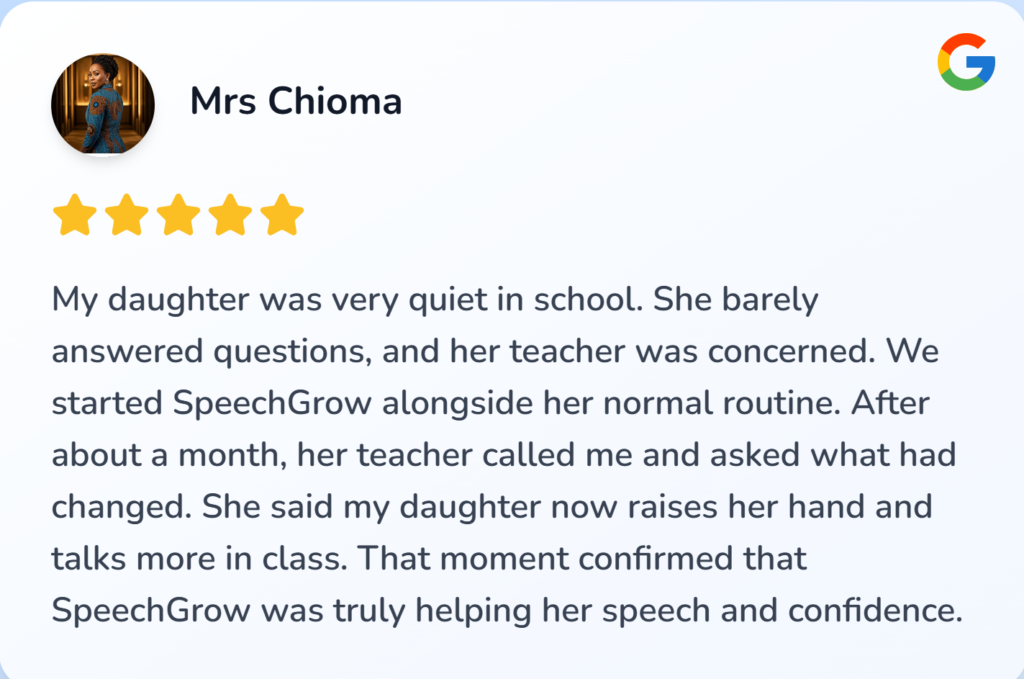Screen dimensions: 1024x679
Task: Click the fourth yellow rating star
Action: tap(230, 215)
